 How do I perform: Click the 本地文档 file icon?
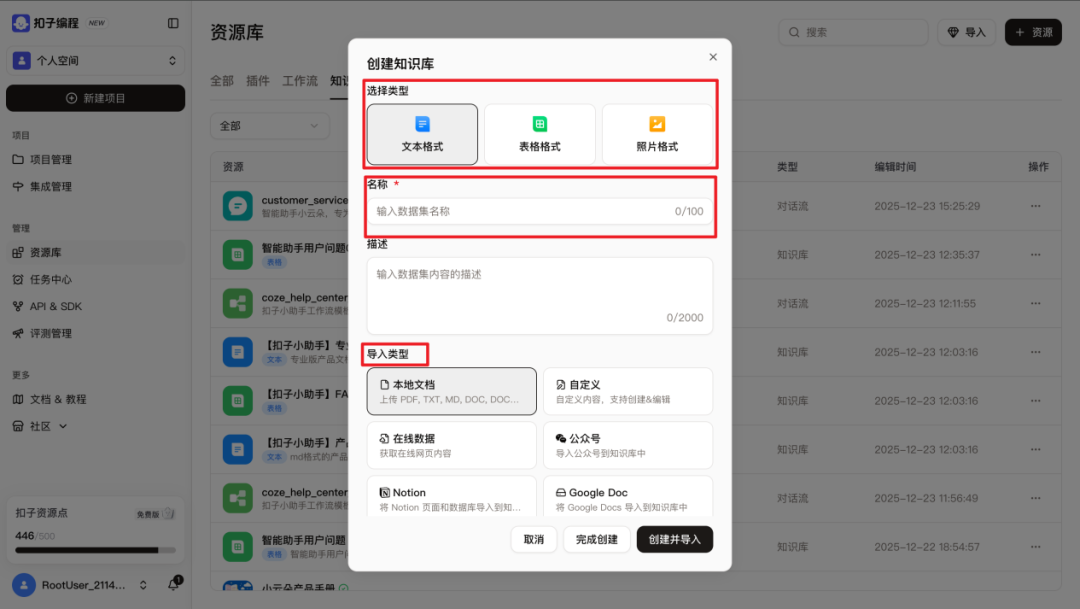tap(384, 385)
